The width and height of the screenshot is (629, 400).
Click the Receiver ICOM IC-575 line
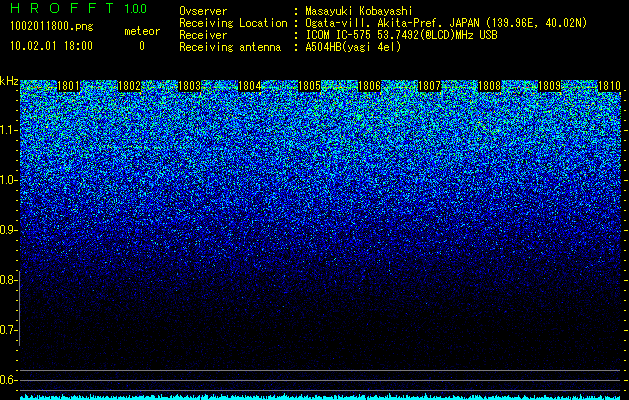click(401, 35)
